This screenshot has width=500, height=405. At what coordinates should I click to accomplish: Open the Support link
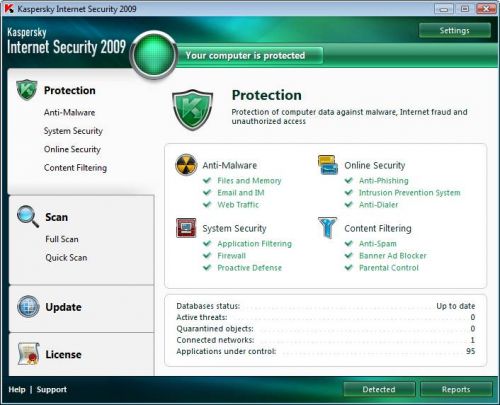tap(52, 389)
